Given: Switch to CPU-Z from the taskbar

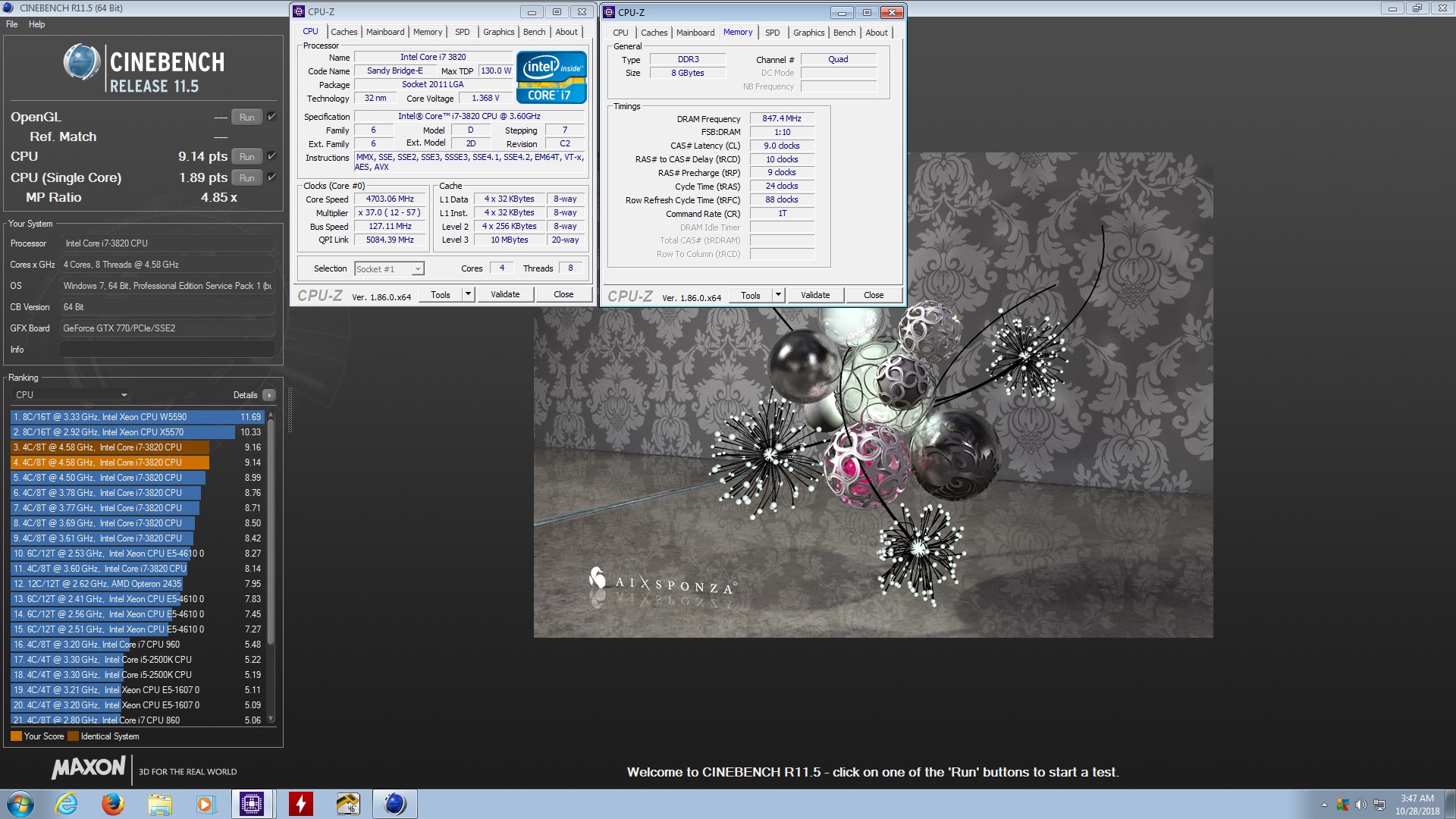Looking at the screenshot, I should click(x=252, y=804).
